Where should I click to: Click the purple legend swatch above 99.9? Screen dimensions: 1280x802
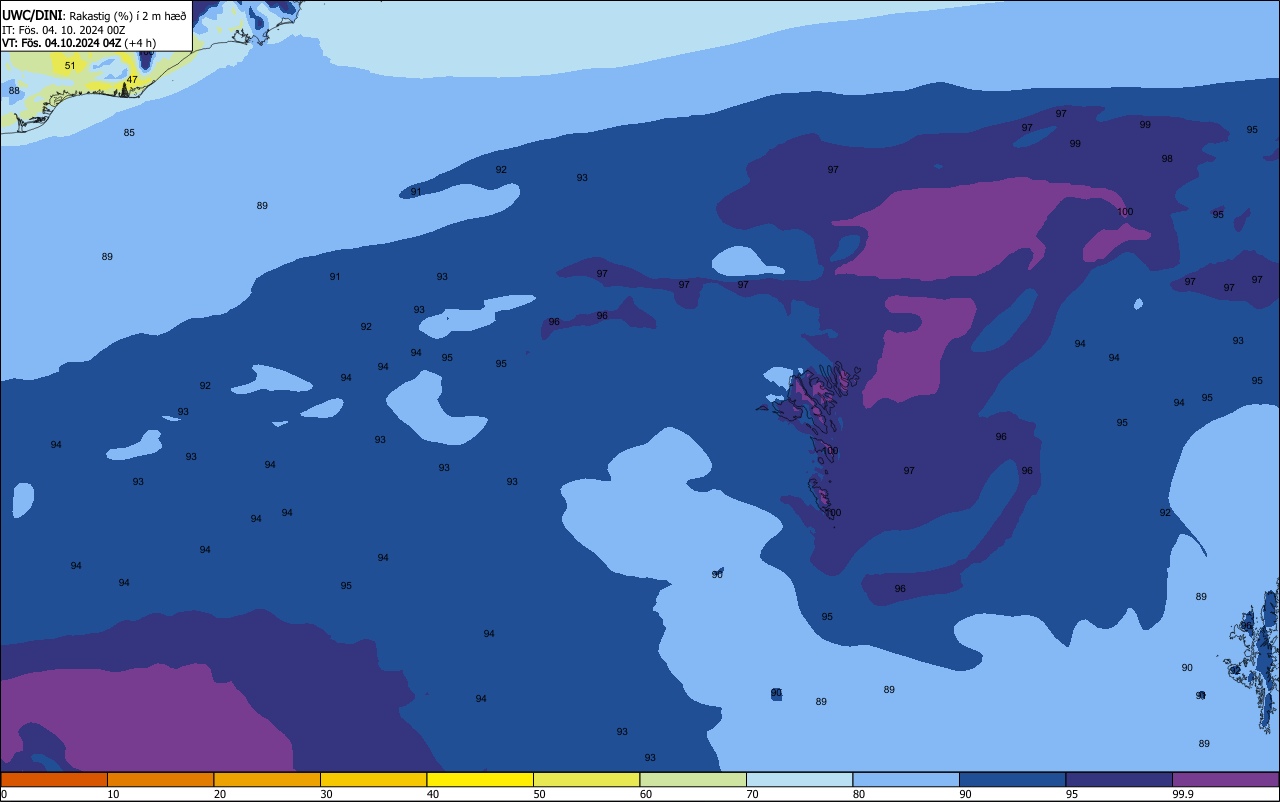pyautogui.click(x=1225, y=779)
